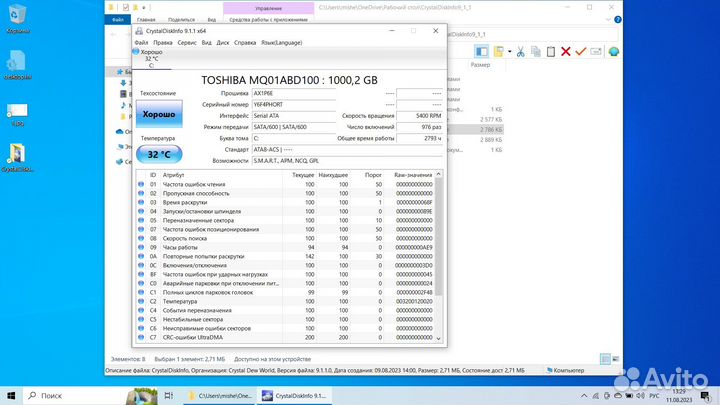Image resolution: width=720 pixels, height=405 pixels.
Task: Click the clipboard paste icon in Explorer toolbar
Action: coord(551,51)
